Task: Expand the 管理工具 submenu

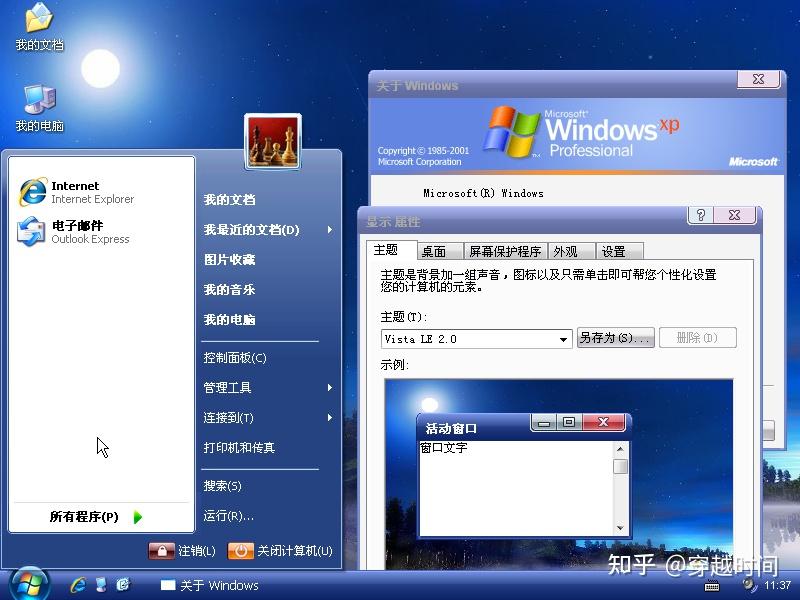Action: click(x=268, y=388)
